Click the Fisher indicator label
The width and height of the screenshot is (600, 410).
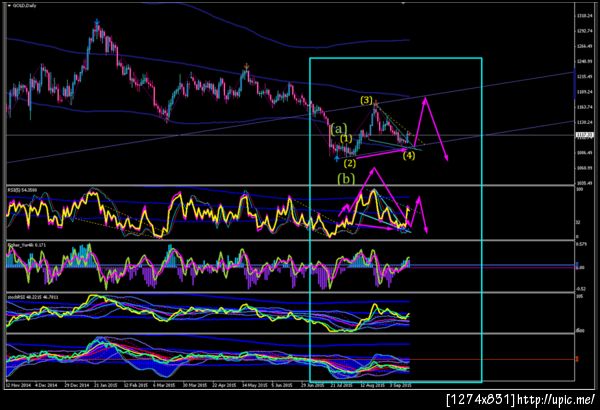coord(27,245)
